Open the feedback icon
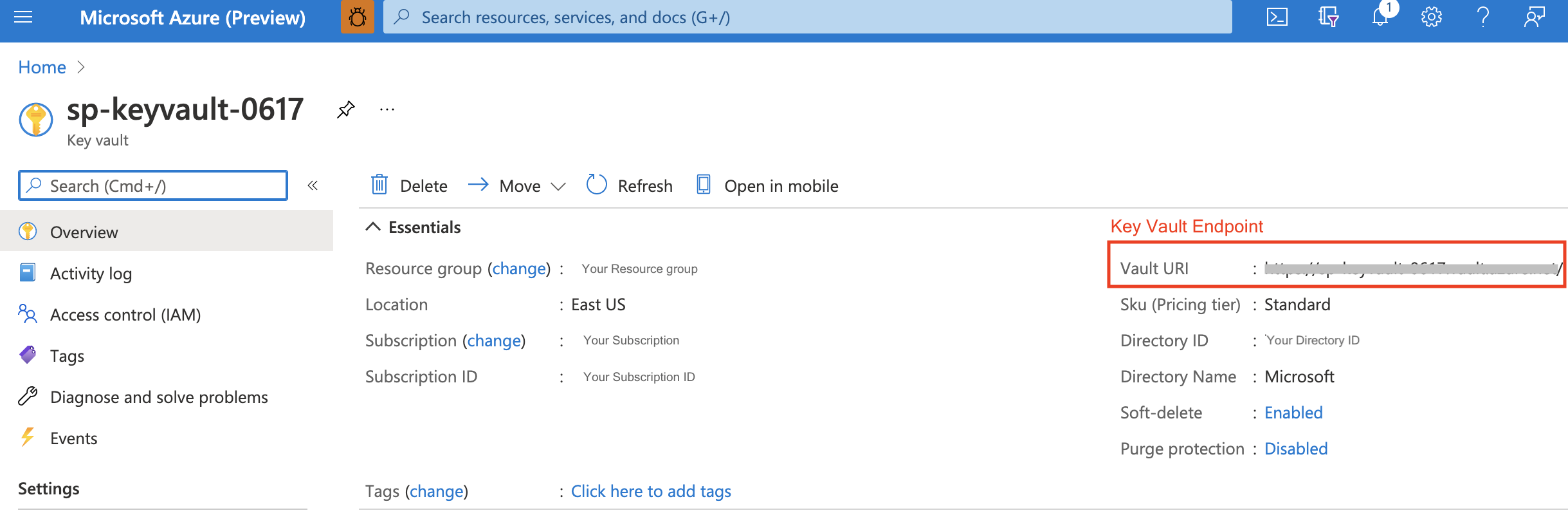The width and height of the screenshot is (1568, 515). click(1535, 17)
